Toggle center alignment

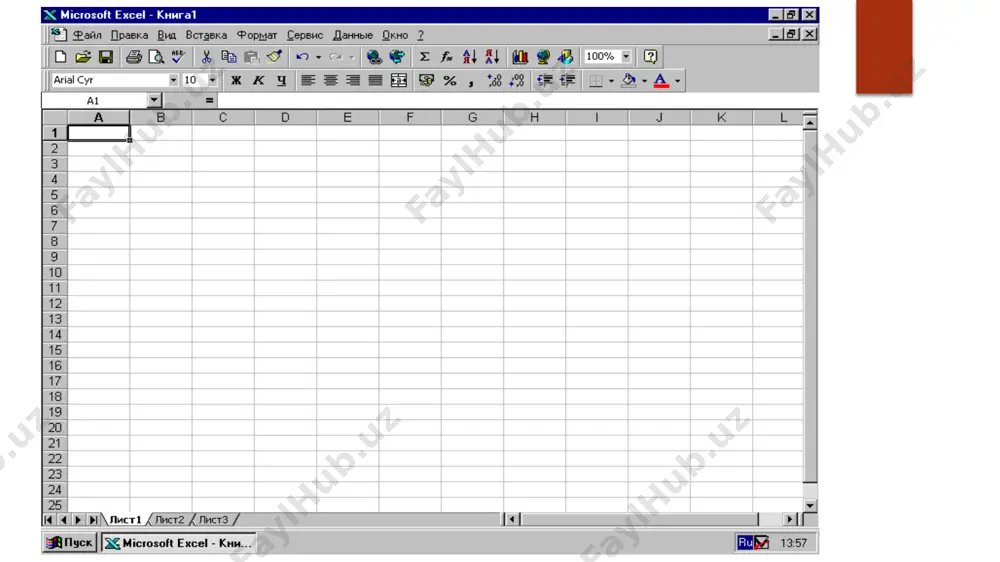pos(330,80)
